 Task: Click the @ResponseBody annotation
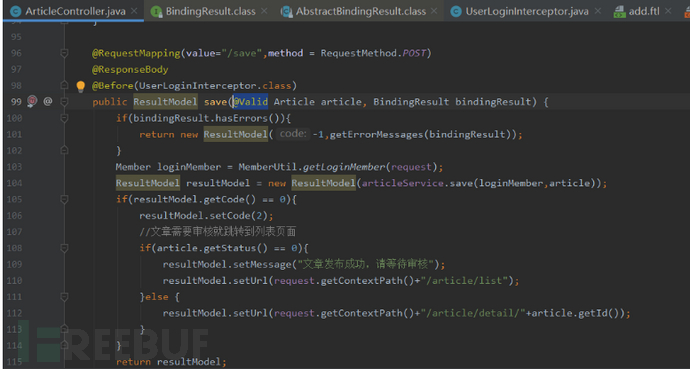point(130,69)
